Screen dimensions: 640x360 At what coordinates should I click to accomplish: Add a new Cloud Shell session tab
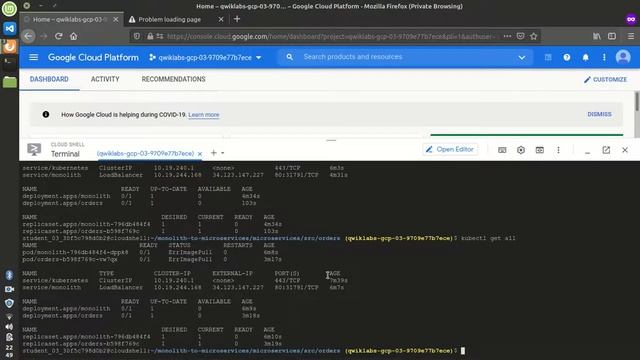213,153
